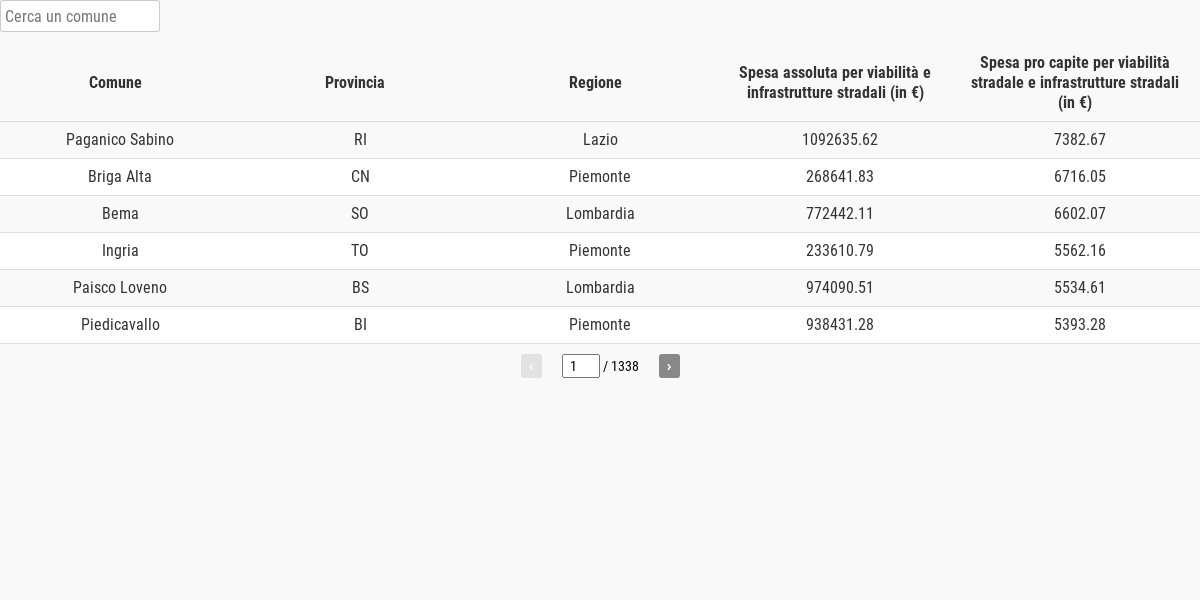The width and height of the screenshot is (1200, 600).
Task: Select the Paganico Sabino row
Action: click(600, 140)
